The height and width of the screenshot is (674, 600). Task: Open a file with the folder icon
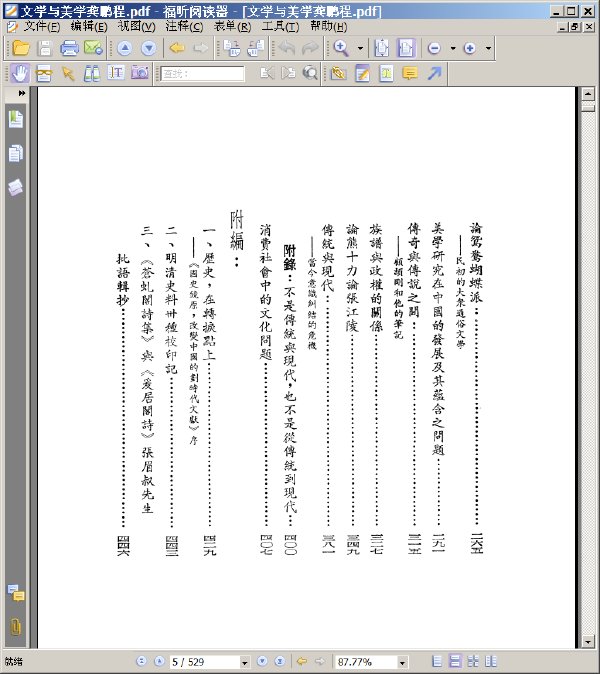tap(21, 48)
